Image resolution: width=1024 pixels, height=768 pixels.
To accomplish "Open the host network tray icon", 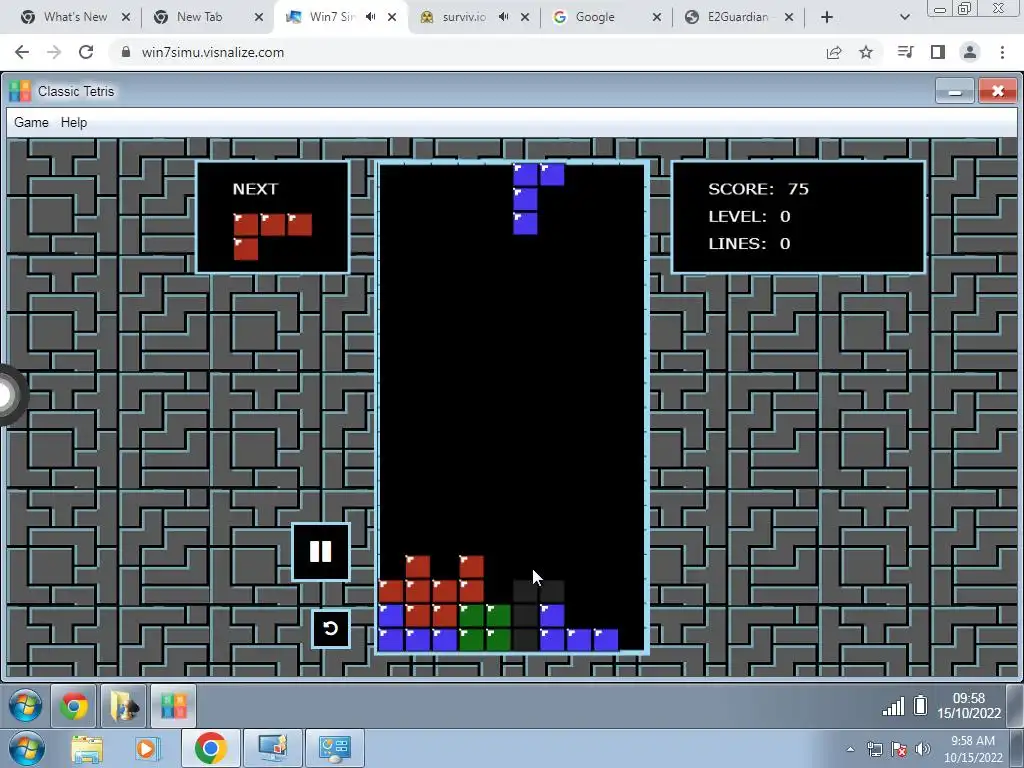I will [874, 750].
